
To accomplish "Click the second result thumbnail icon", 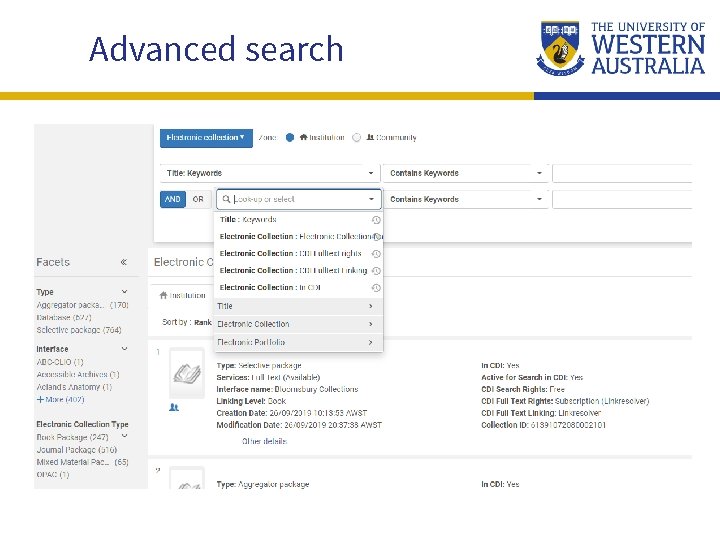I will [187, 478].
